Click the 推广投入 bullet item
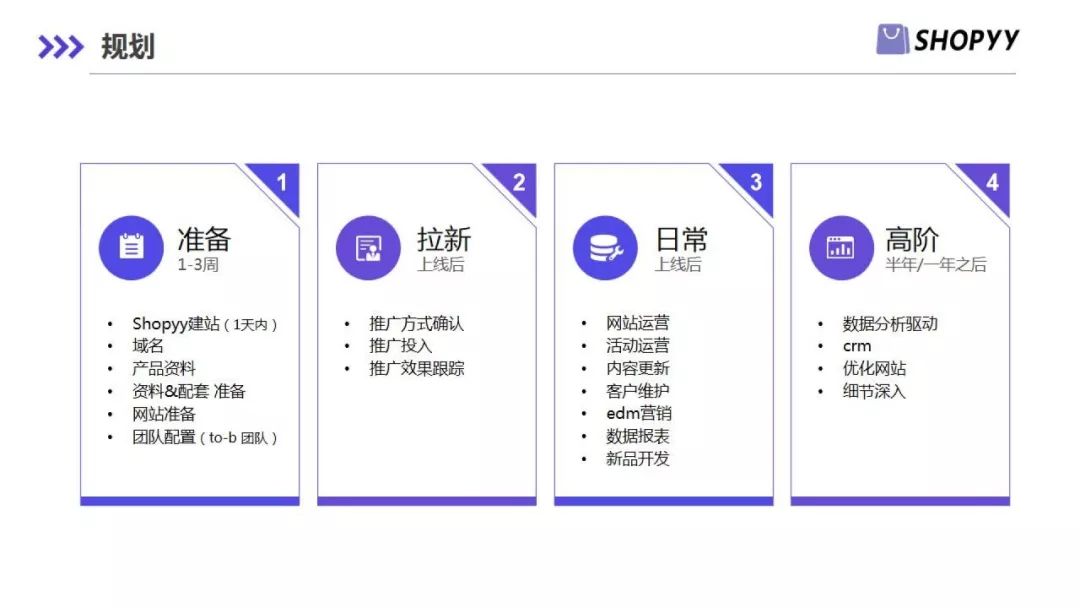This screenshot has width=1080, height=608. click(x=401, y=346)
